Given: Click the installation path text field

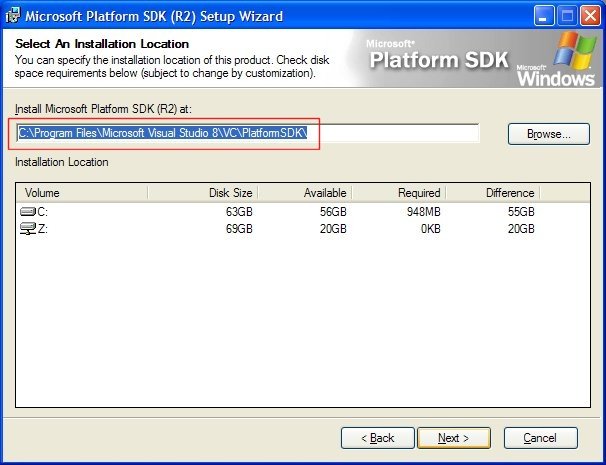Looking at the screenshot, I should (x=247, y=133).
